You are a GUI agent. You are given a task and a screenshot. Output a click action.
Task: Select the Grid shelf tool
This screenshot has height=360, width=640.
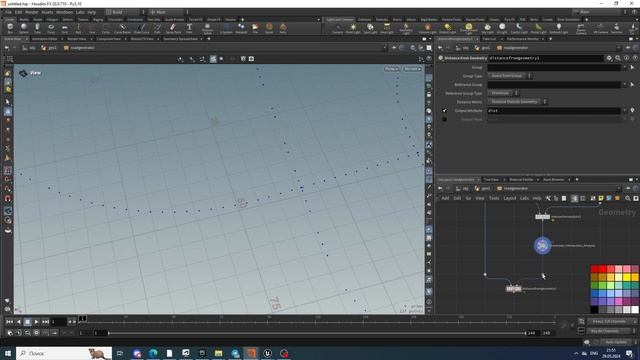click(x=64, y=28)
